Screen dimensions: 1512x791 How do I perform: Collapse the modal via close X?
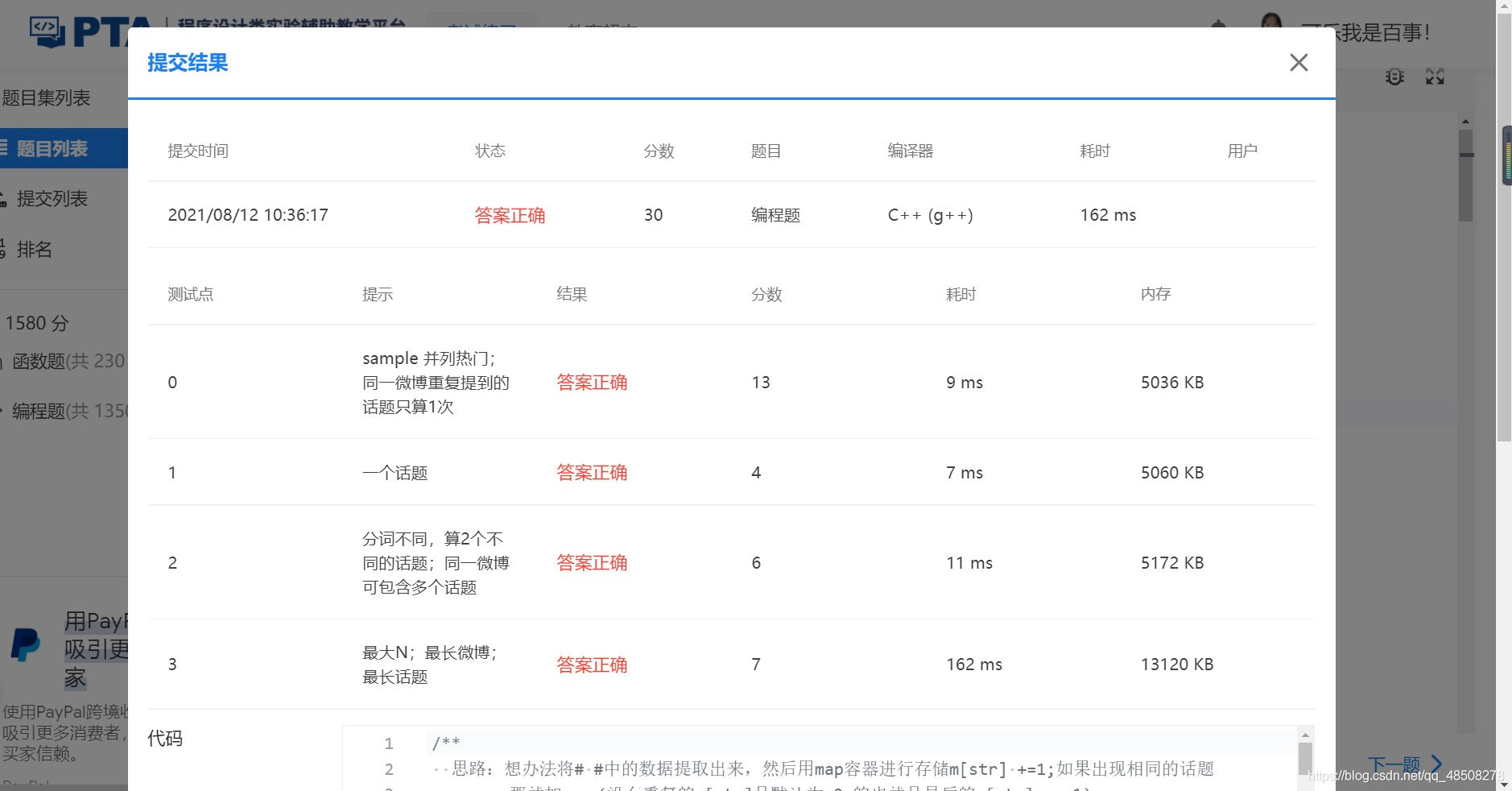[1298, 62]
